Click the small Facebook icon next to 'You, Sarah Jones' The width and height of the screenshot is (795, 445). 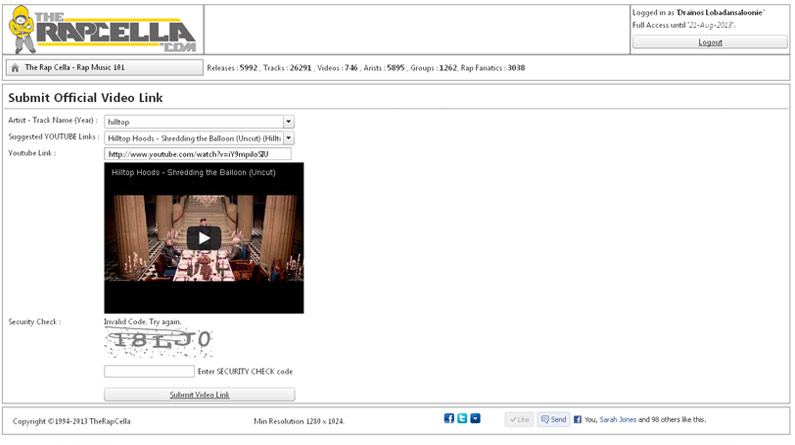577,419
